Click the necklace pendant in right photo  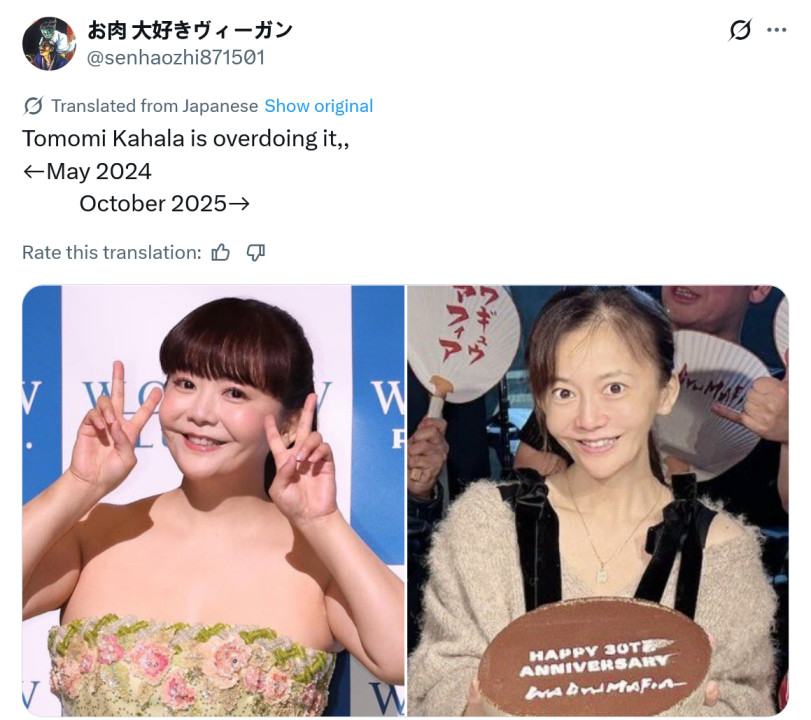click(602, 575)
